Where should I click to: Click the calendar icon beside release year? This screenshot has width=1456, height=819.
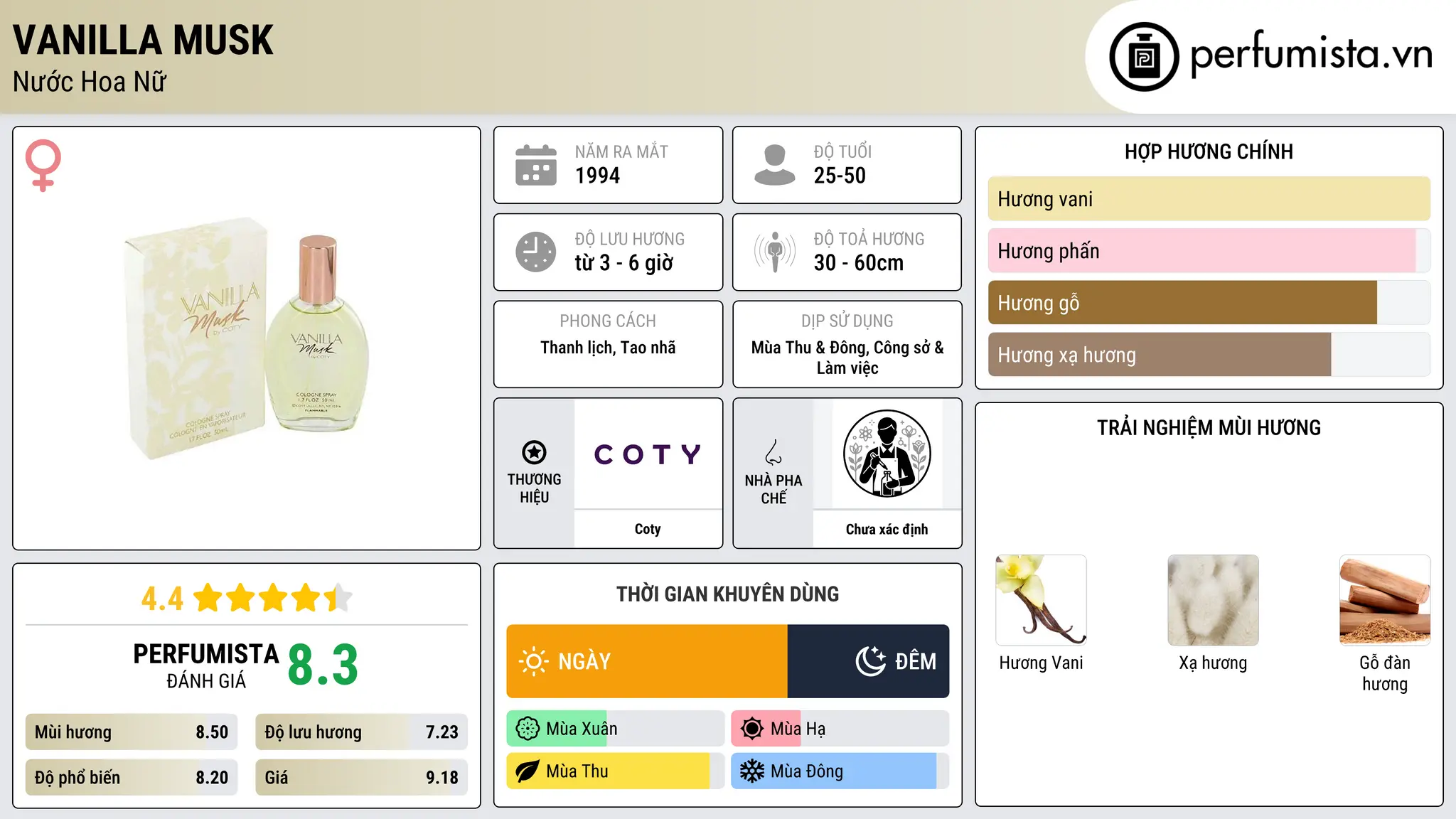(536, 165)
